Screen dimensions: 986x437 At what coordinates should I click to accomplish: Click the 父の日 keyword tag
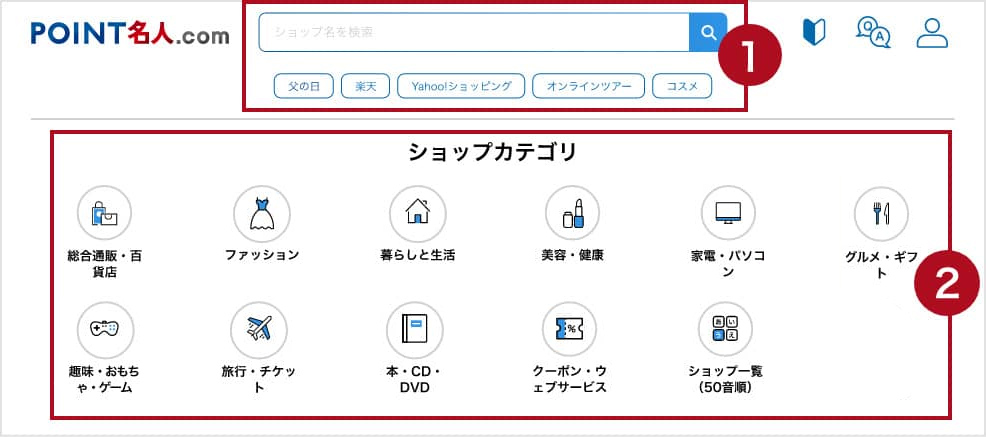[303, 87]
